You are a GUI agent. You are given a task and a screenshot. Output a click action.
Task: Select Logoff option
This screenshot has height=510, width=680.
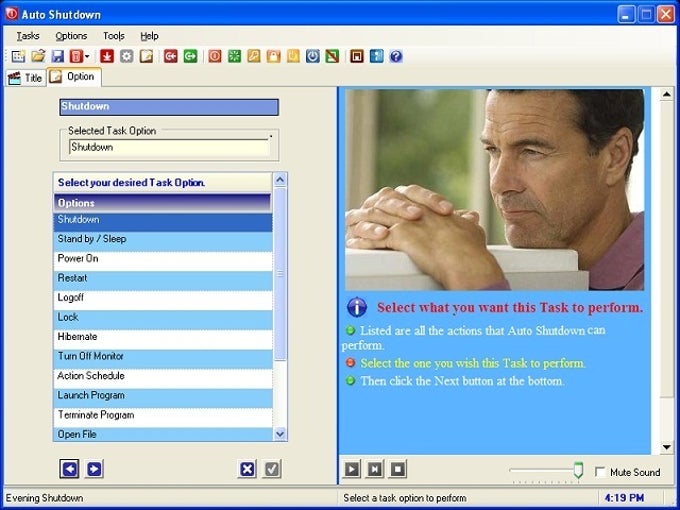163,300
